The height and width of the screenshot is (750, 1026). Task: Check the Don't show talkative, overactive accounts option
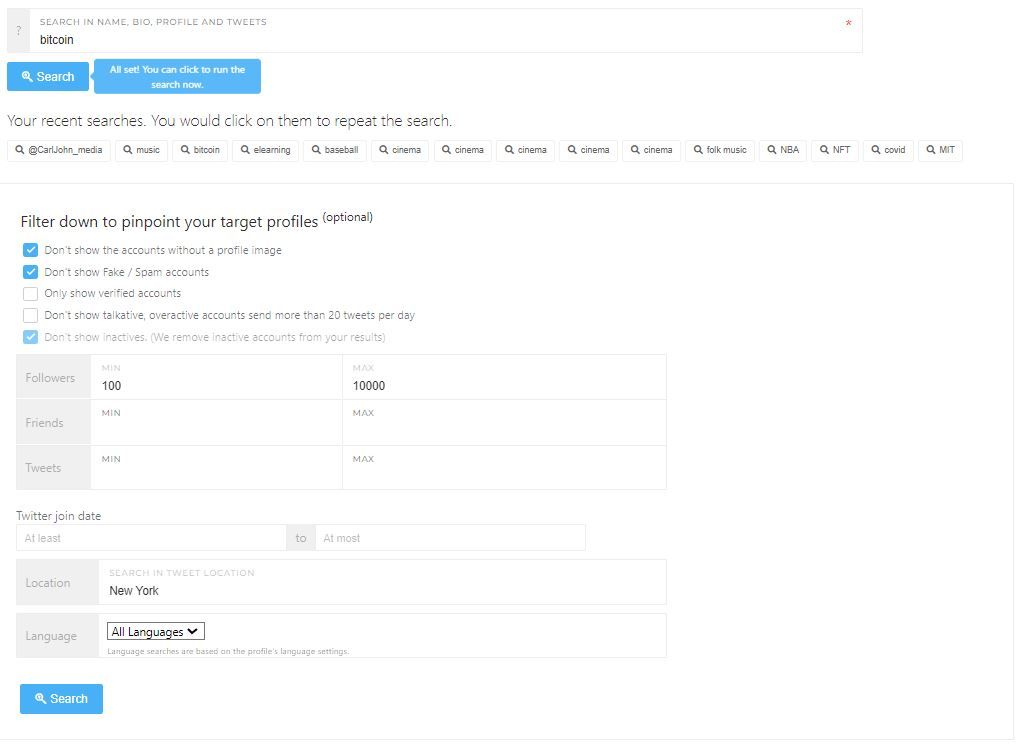[31, 314]
